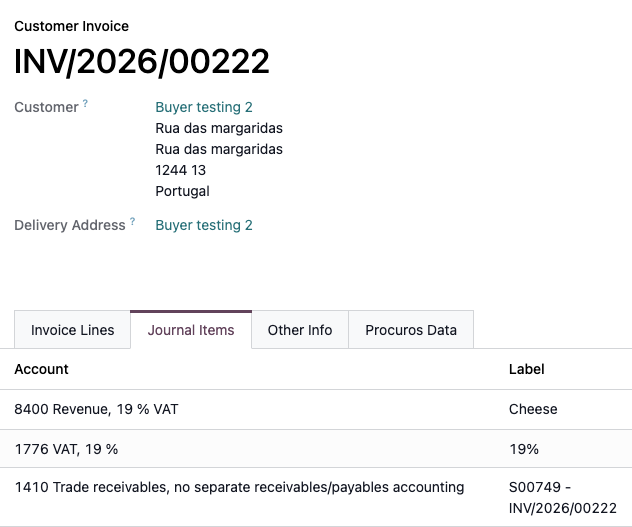Open the Procuros Data tab
This screenshot has height=527, width=632.
pyautogui.click(x=411, y=330)
